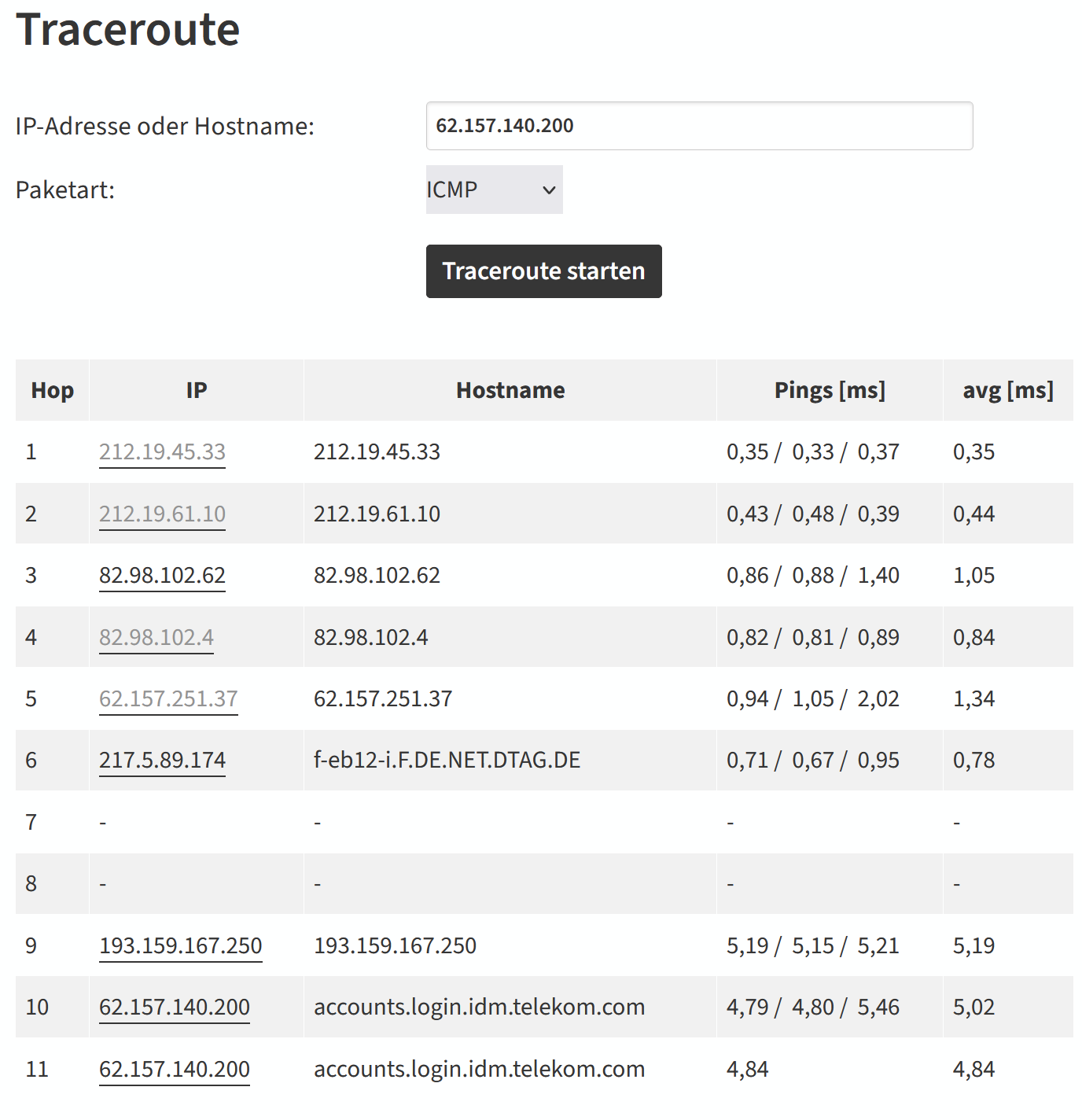1082x1120 pixels.
Task: Click the Hop column header
Action: pos(53,390)
